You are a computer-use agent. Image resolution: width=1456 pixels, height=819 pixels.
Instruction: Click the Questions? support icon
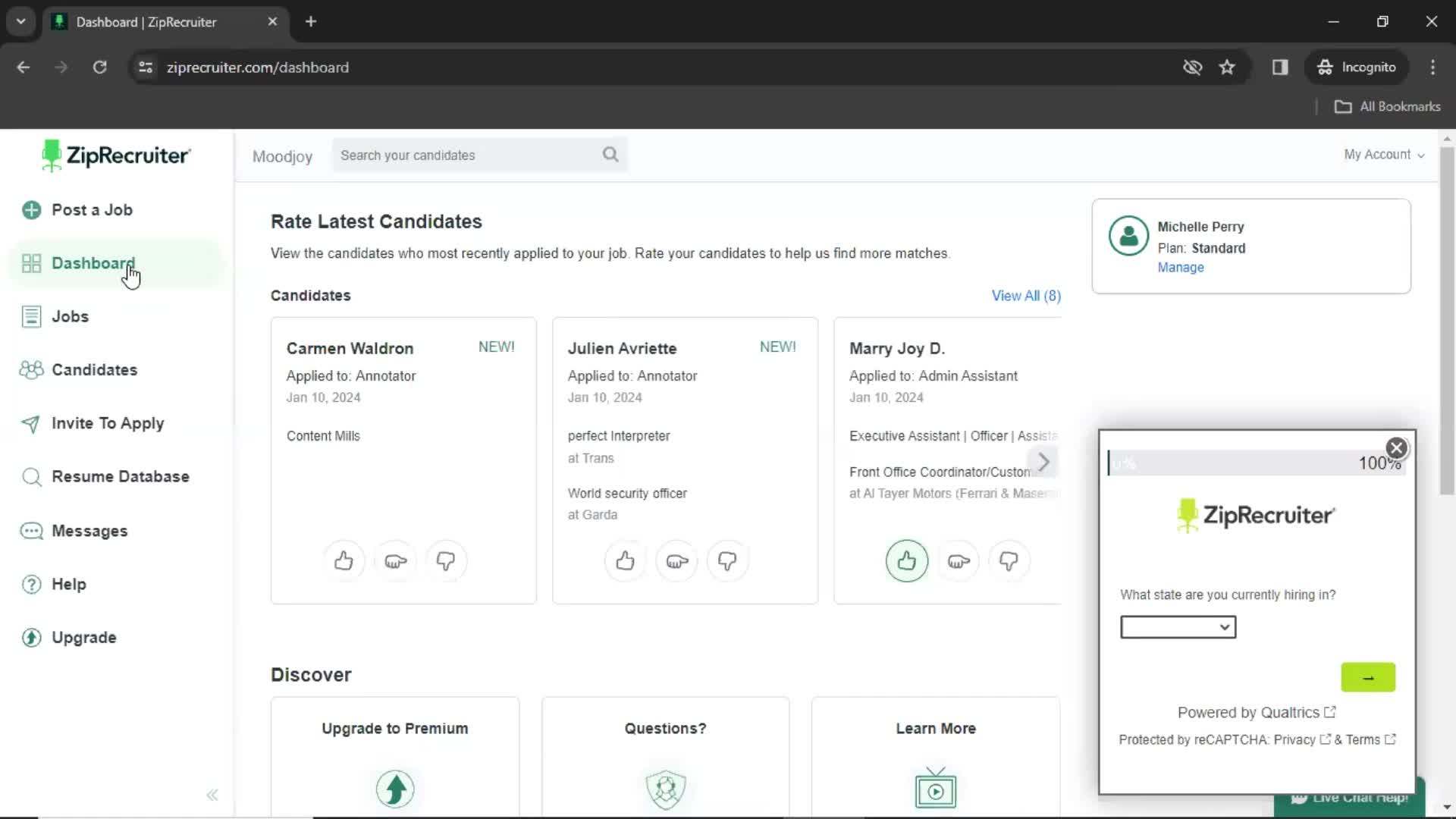point(666,789)
